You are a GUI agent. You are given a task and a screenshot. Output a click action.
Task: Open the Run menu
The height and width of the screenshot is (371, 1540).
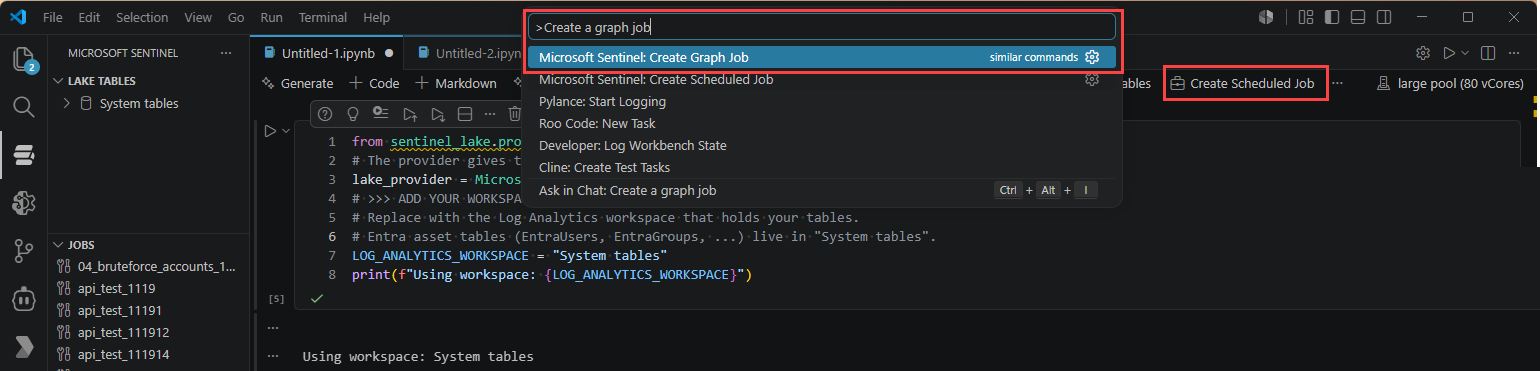[x=271, y=17]
